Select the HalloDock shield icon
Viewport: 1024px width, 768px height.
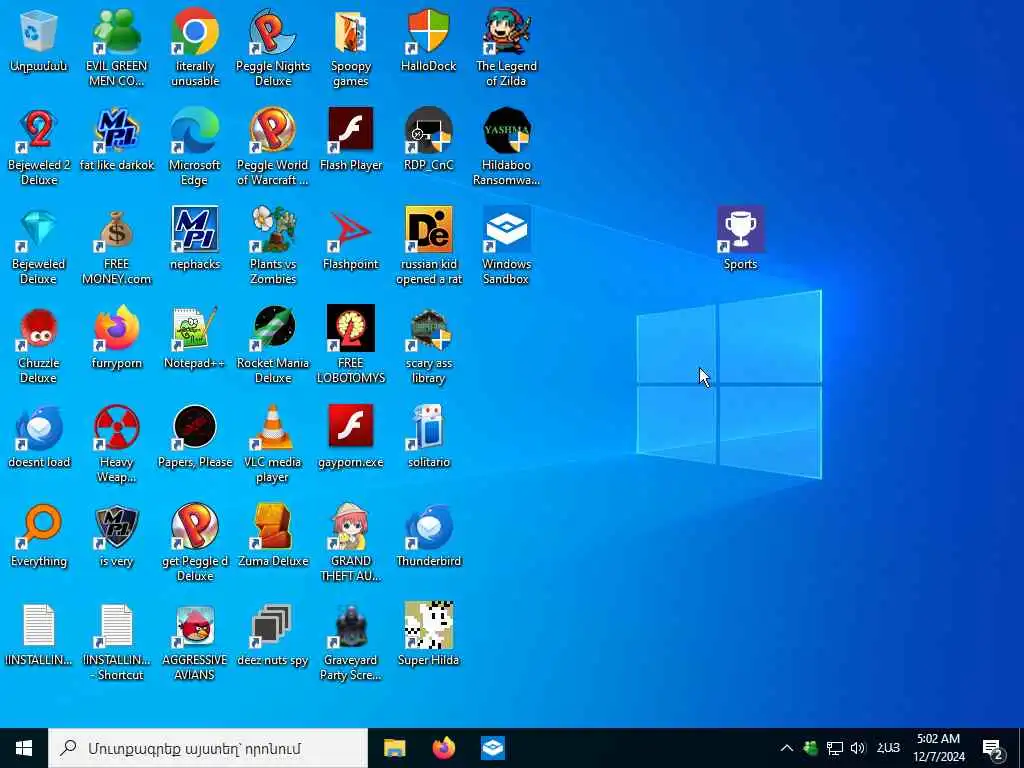428,41
